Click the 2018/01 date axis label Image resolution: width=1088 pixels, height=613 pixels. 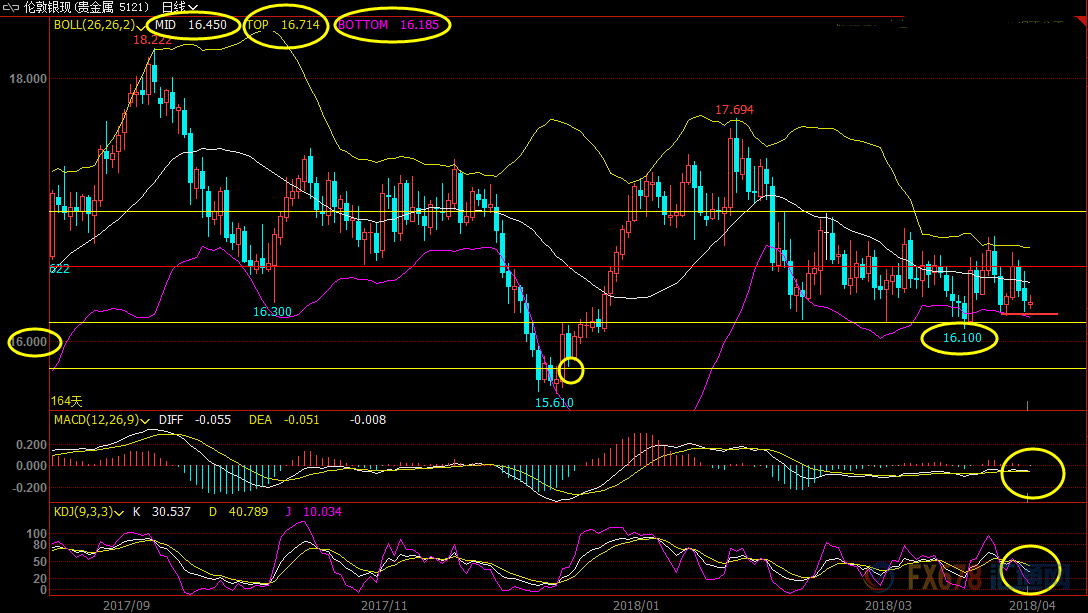tap(636, 605)
